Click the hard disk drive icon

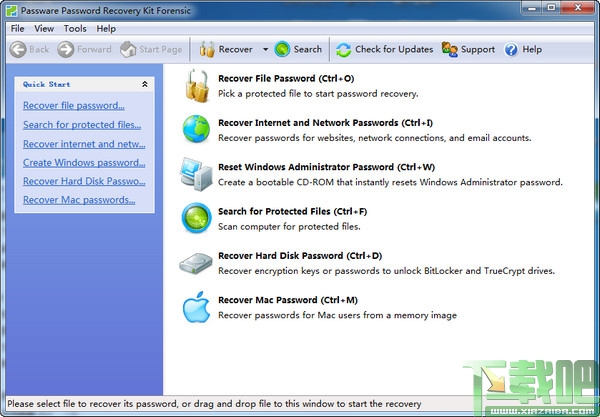pos(196,263)
